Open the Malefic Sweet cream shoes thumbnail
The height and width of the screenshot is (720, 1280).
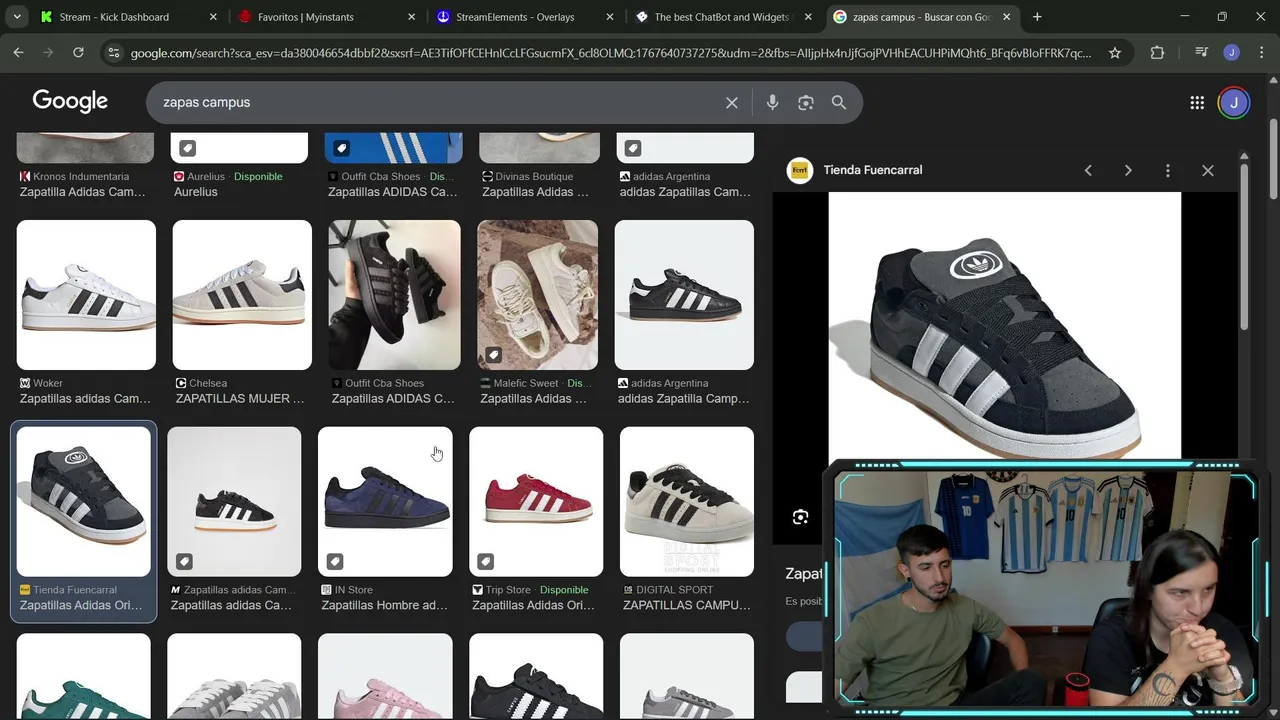(x=538, y=295)
